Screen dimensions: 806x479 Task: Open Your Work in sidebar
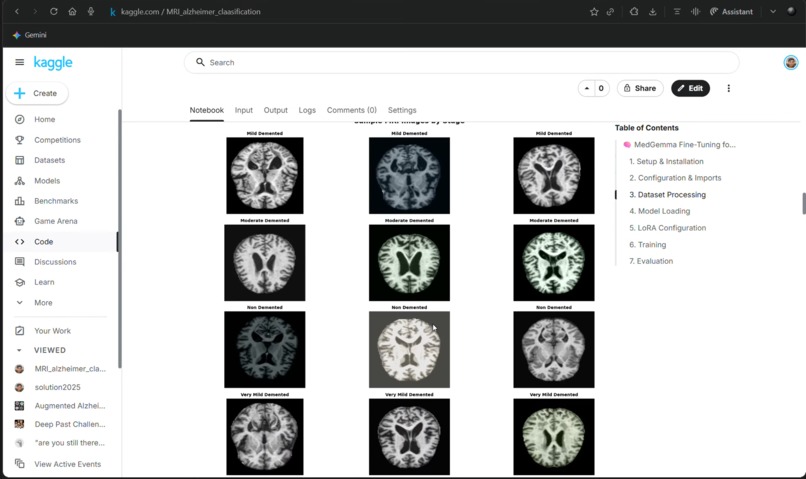click(52, 331)
